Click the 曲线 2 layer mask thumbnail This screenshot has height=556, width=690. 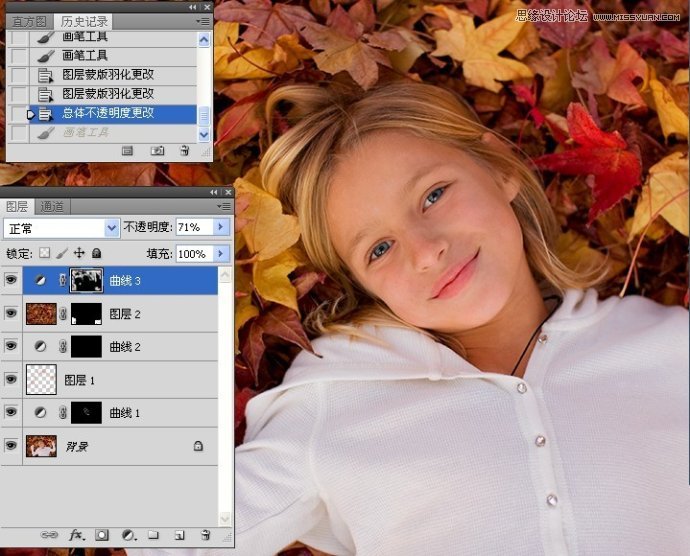click(x=89, y=347)
